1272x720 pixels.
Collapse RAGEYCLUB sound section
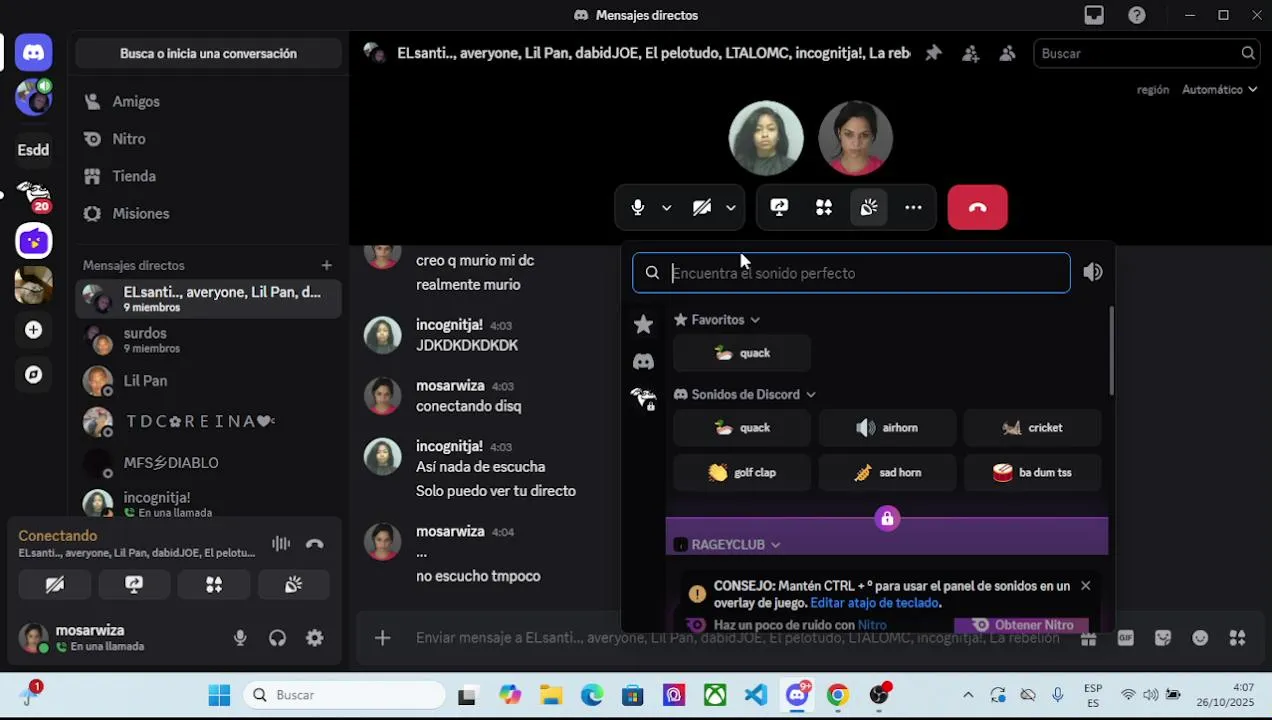point(727,545)
